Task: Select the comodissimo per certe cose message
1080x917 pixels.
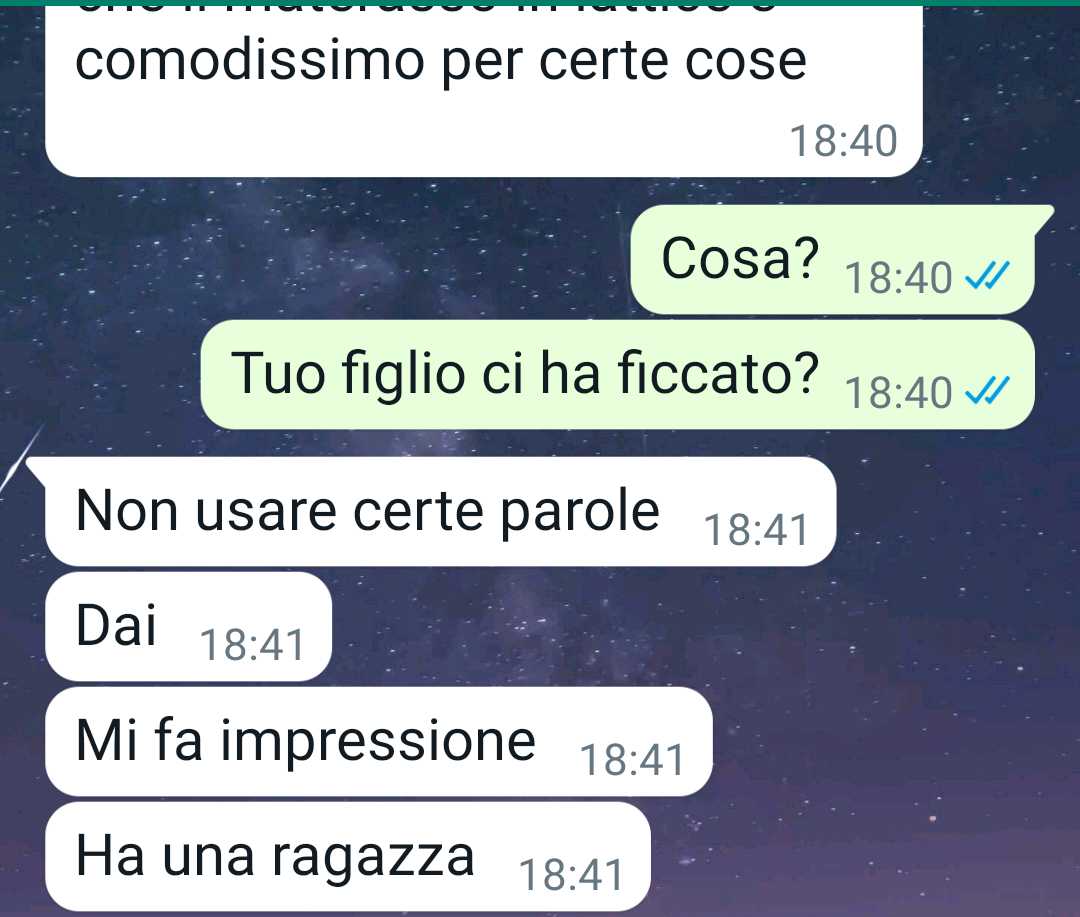Action: 484,90
